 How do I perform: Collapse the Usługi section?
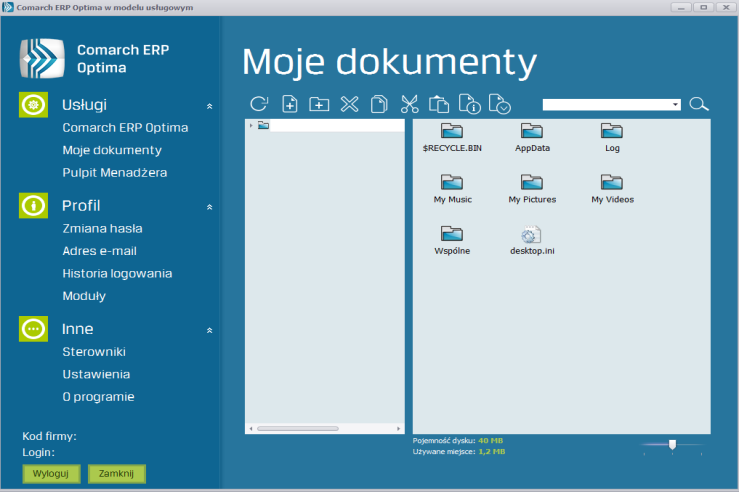[210, 107]
